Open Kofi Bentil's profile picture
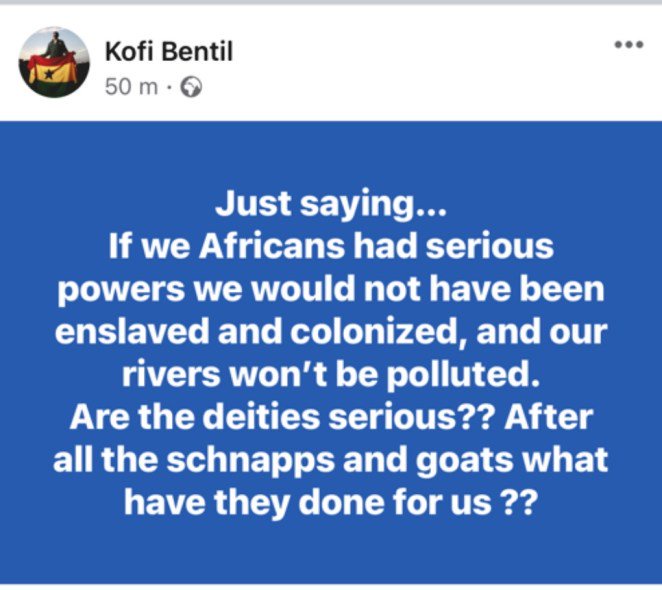Screen dimensions: 662x590 [x=54, y=62]
